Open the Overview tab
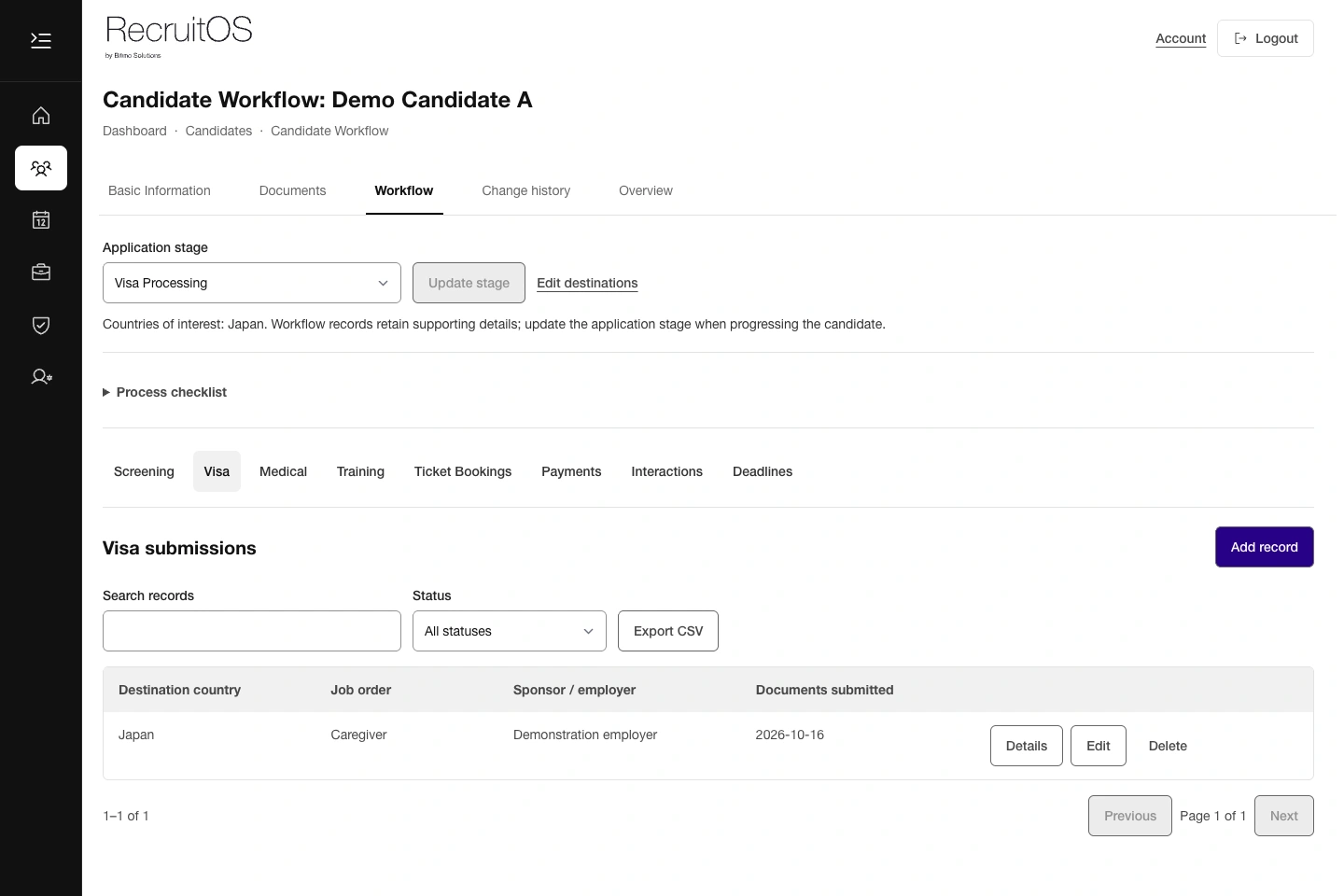This screenshot has width=1344, height=896. click(646, 190)
